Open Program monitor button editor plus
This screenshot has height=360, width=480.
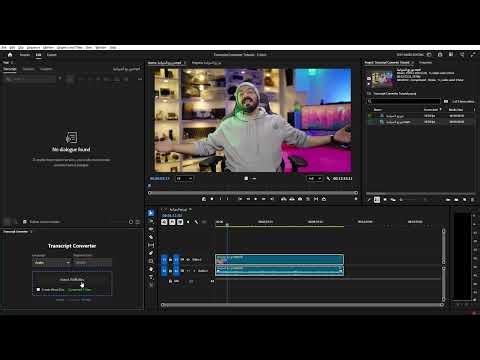pyautogui.click(x=356, y=199)
